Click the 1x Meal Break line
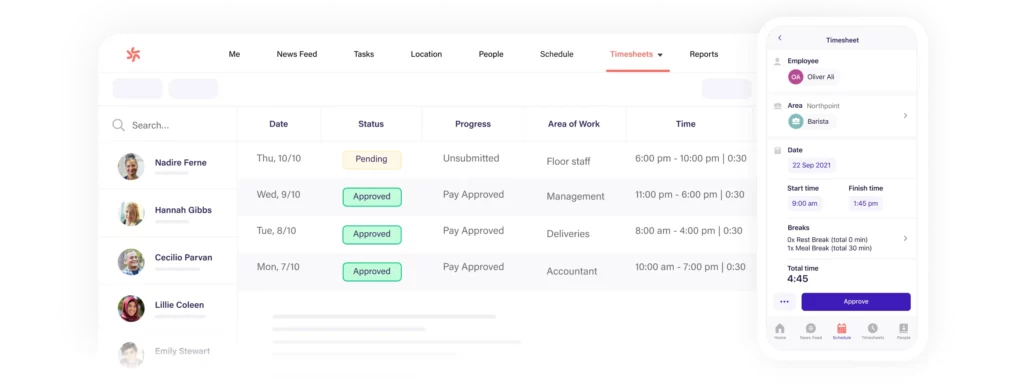Screen dimensions: 1024x387 point(829,249)
